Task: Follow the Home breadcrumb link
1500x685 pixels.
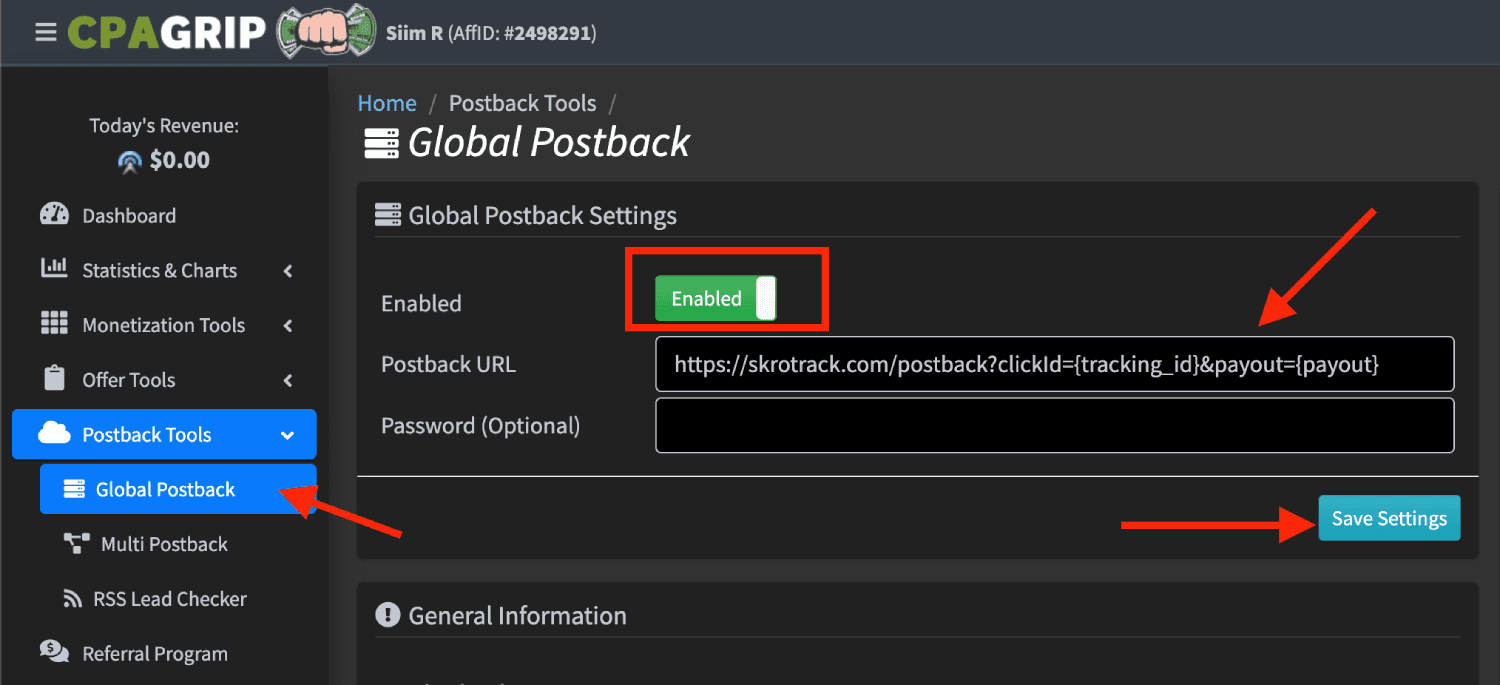Action: (x=387, y=103)
